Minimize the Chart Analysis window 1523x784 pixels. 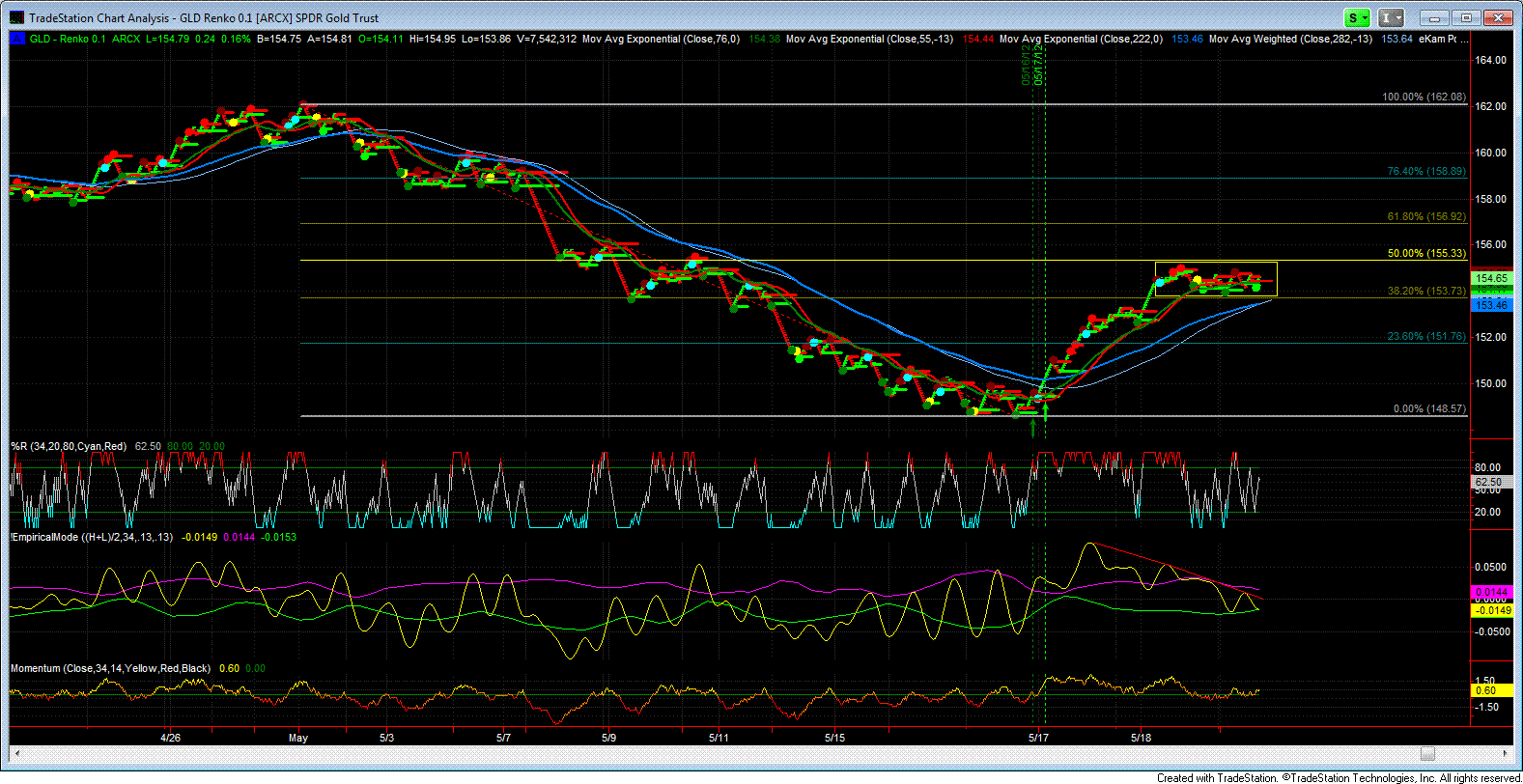(x=1436, y=17)
